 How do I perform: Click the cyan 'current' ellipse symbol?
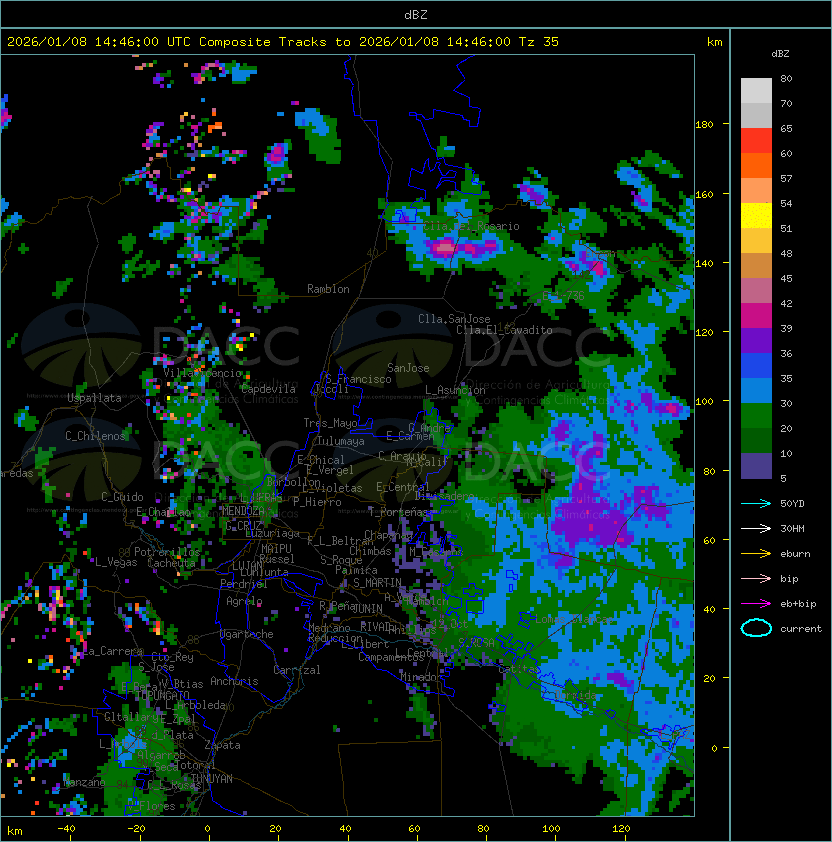756,628
